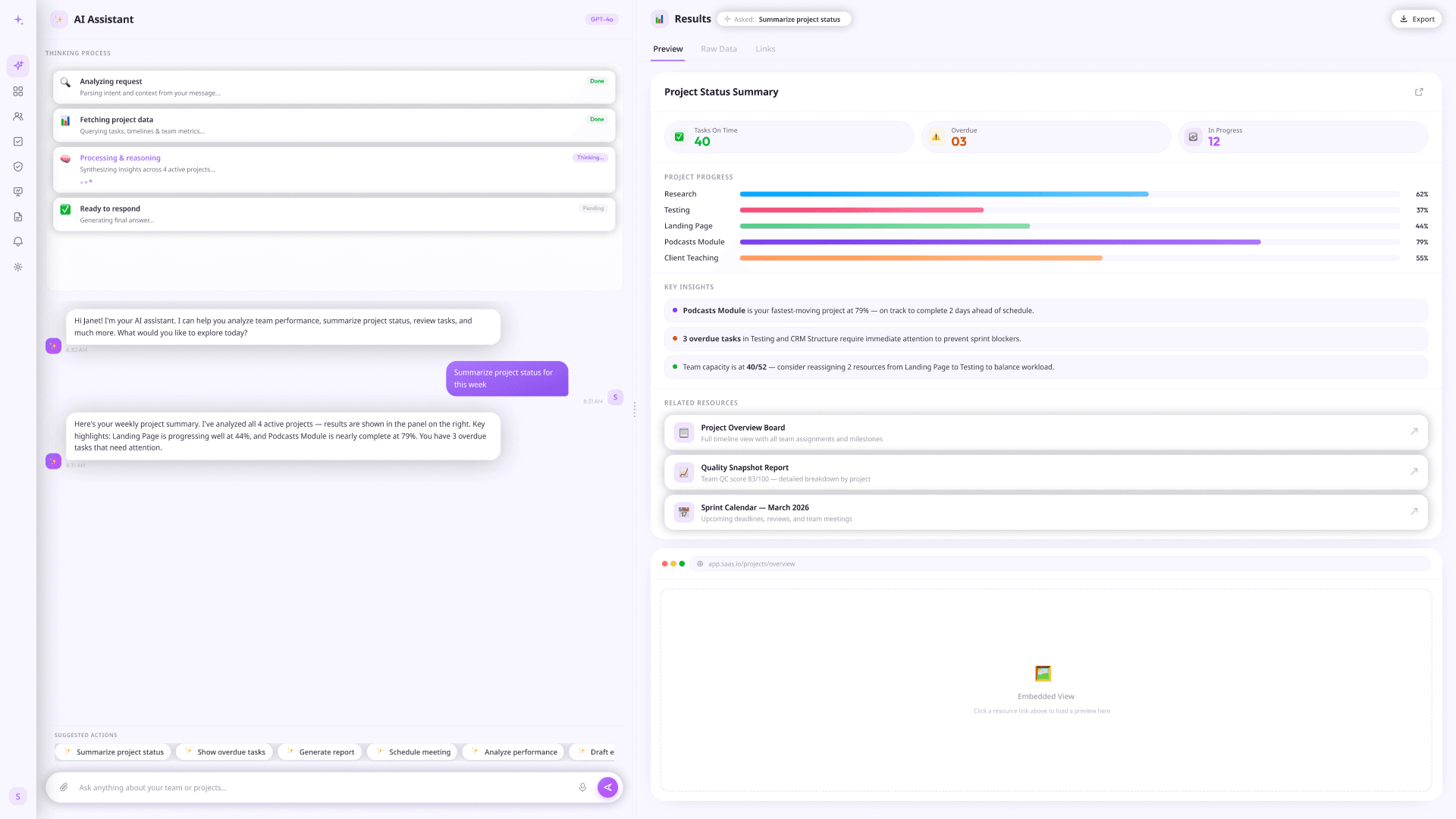This screenshot has width=1456, height=819.
Task: Click the Overdue 03 stat card
Action: (x=1046, y=137)
